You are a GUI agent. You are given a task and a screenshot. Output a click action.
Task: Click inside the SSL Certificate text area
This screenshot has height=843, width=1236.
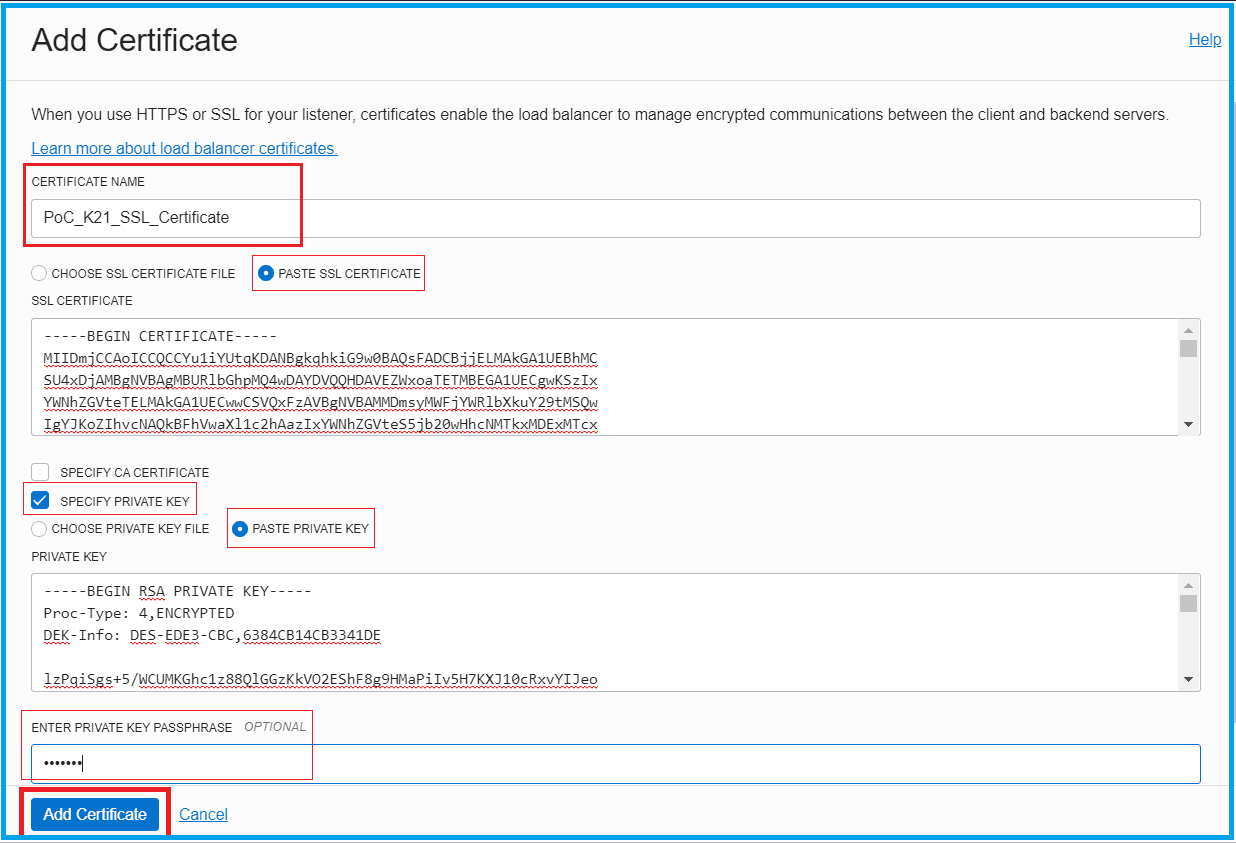(x=600, y=380)
